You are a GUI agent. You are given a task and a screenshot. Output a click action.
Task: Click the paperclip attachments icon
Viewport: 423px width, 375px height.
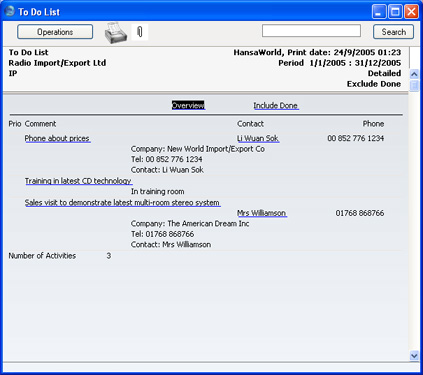point(140,32)
